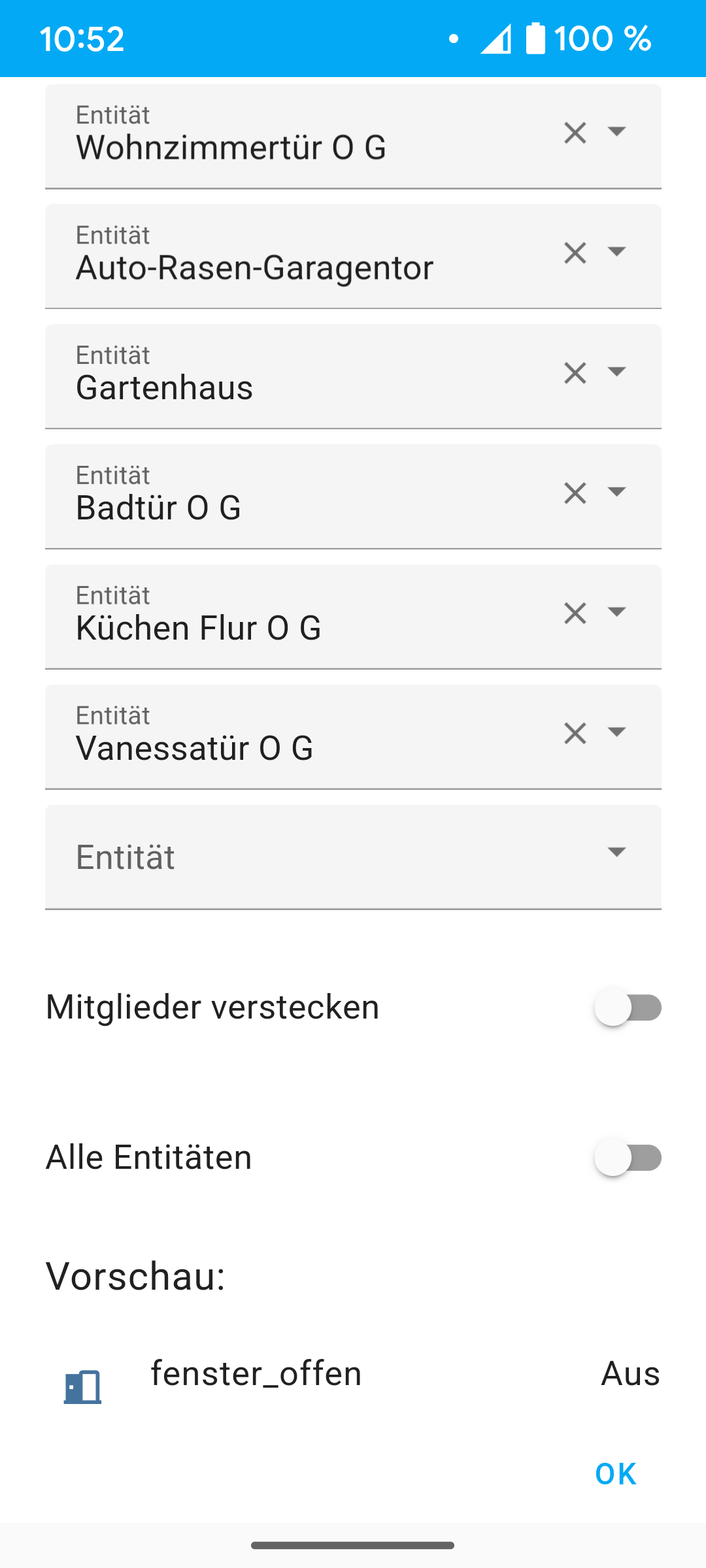This screenshot has width=706, height=1568.
Task: Click the fenster_offen door icon
Action: tap(83, 1386)
